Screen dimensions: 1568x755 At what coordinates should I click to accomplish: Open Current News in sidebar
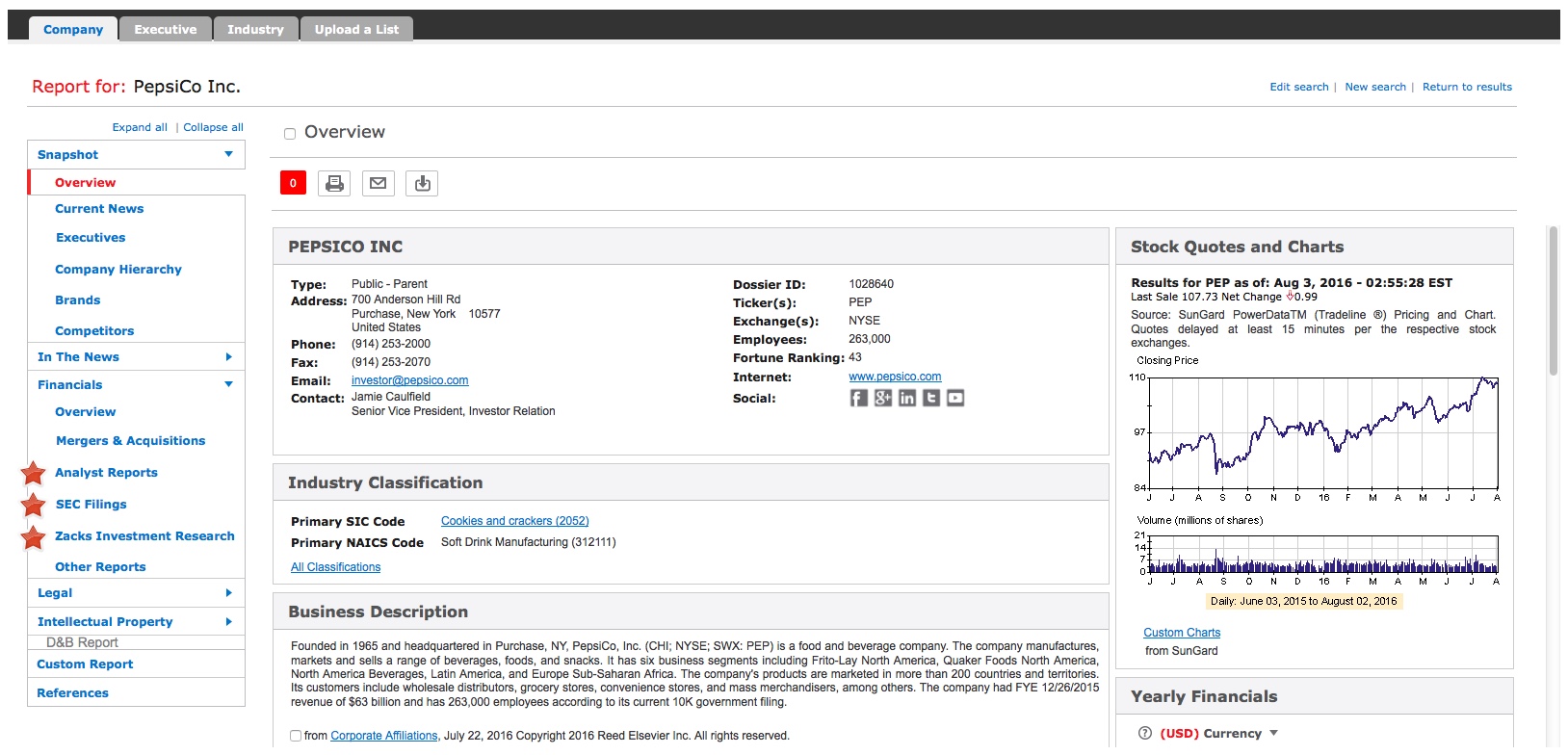click(x=99, y=208)
